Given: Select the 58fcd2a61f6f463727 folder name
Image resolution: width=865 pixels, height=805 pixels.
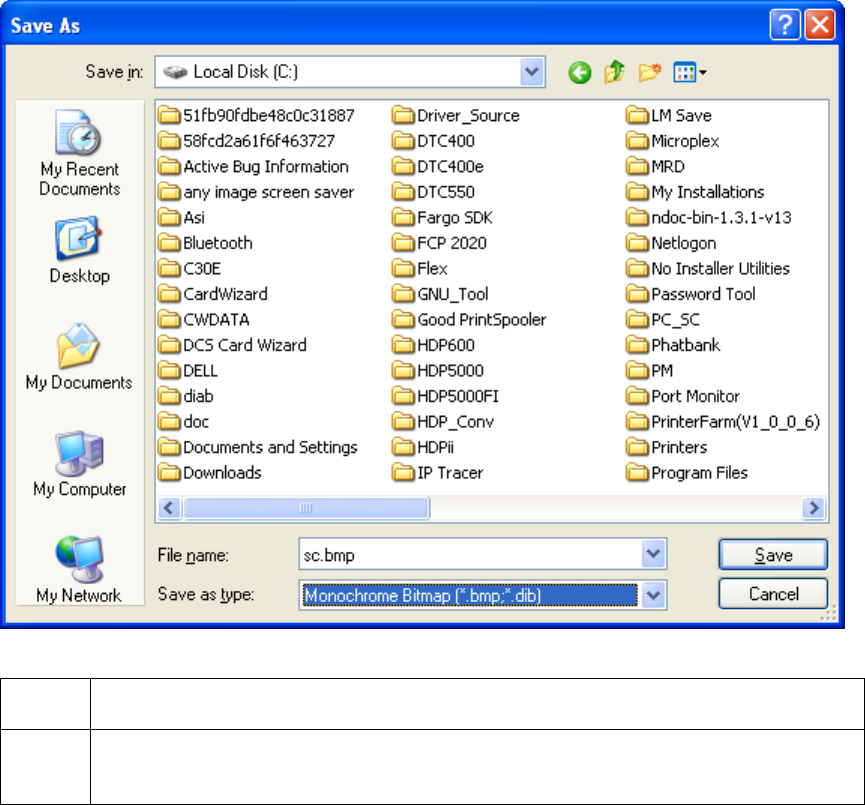Looking at the screenshot, I should pos(259,141).
